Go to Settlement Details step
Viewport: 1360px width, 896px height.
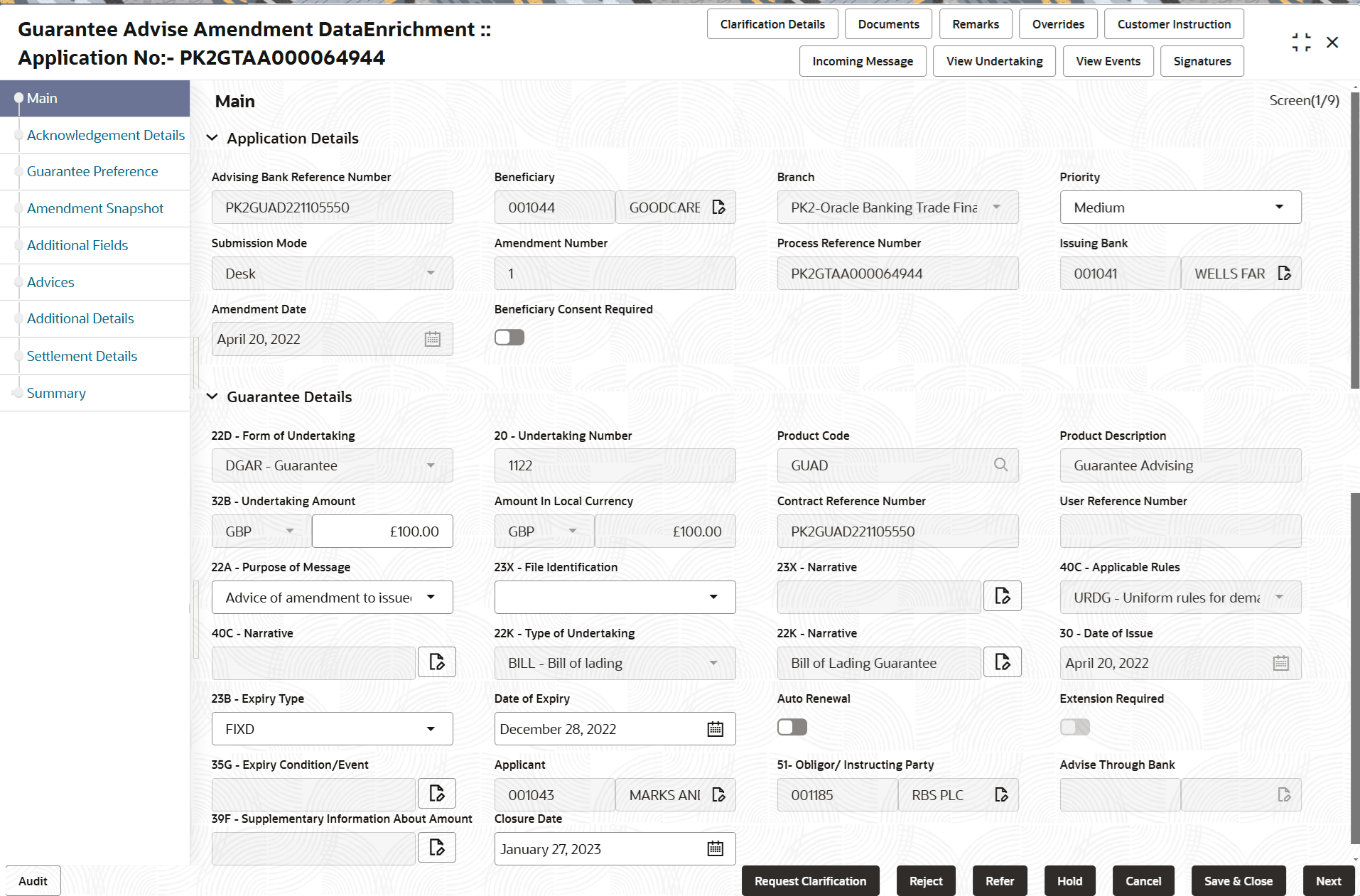(x=82, y=356)
